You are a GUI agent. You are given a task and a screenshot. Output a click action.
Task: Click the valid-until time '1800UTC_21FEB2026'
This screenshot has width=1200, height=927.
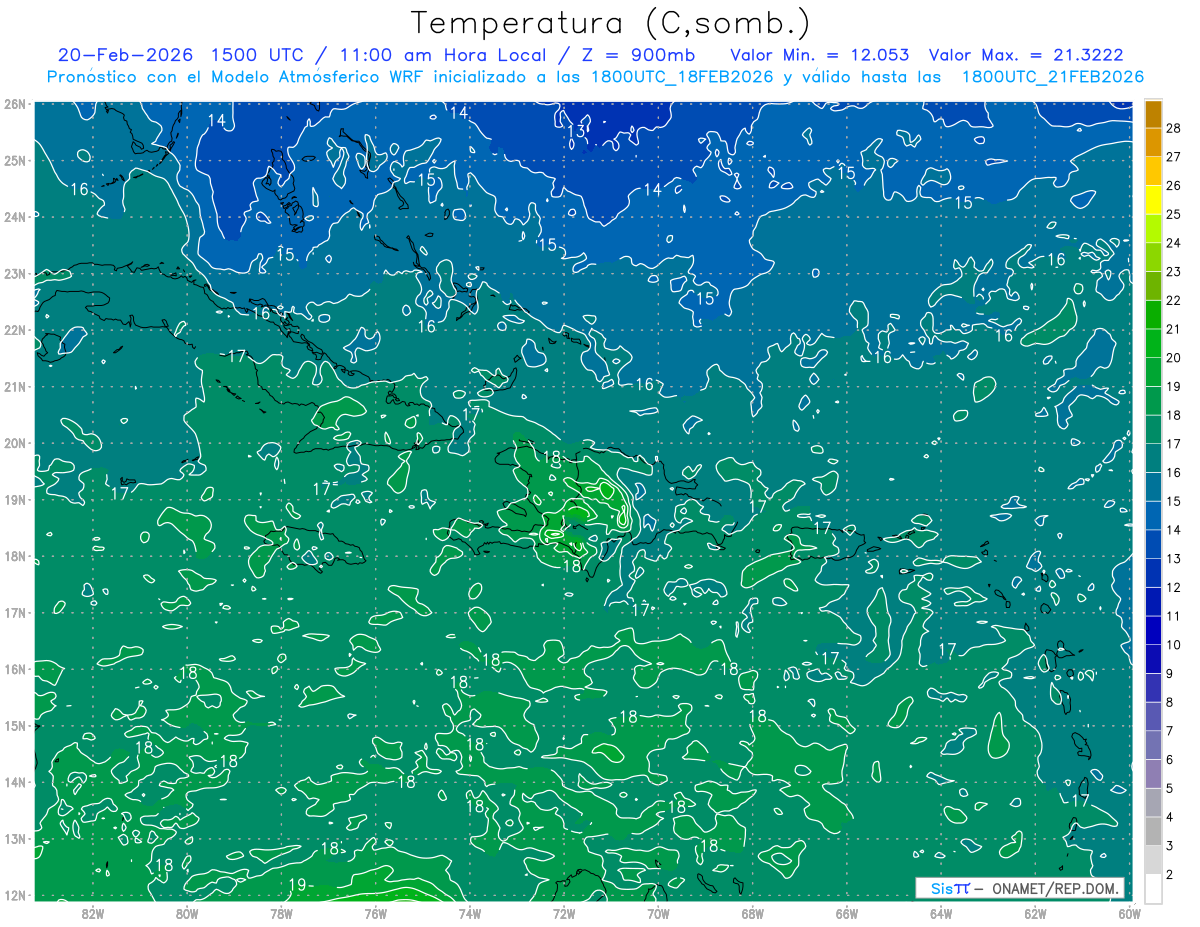coord(1053,77)
